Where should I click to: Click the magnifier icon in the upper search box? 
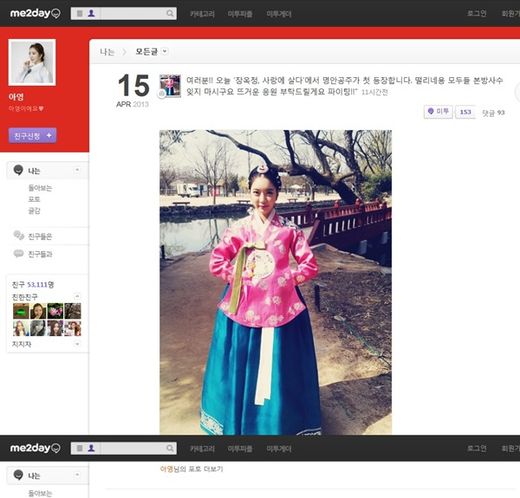click(170, 13)
